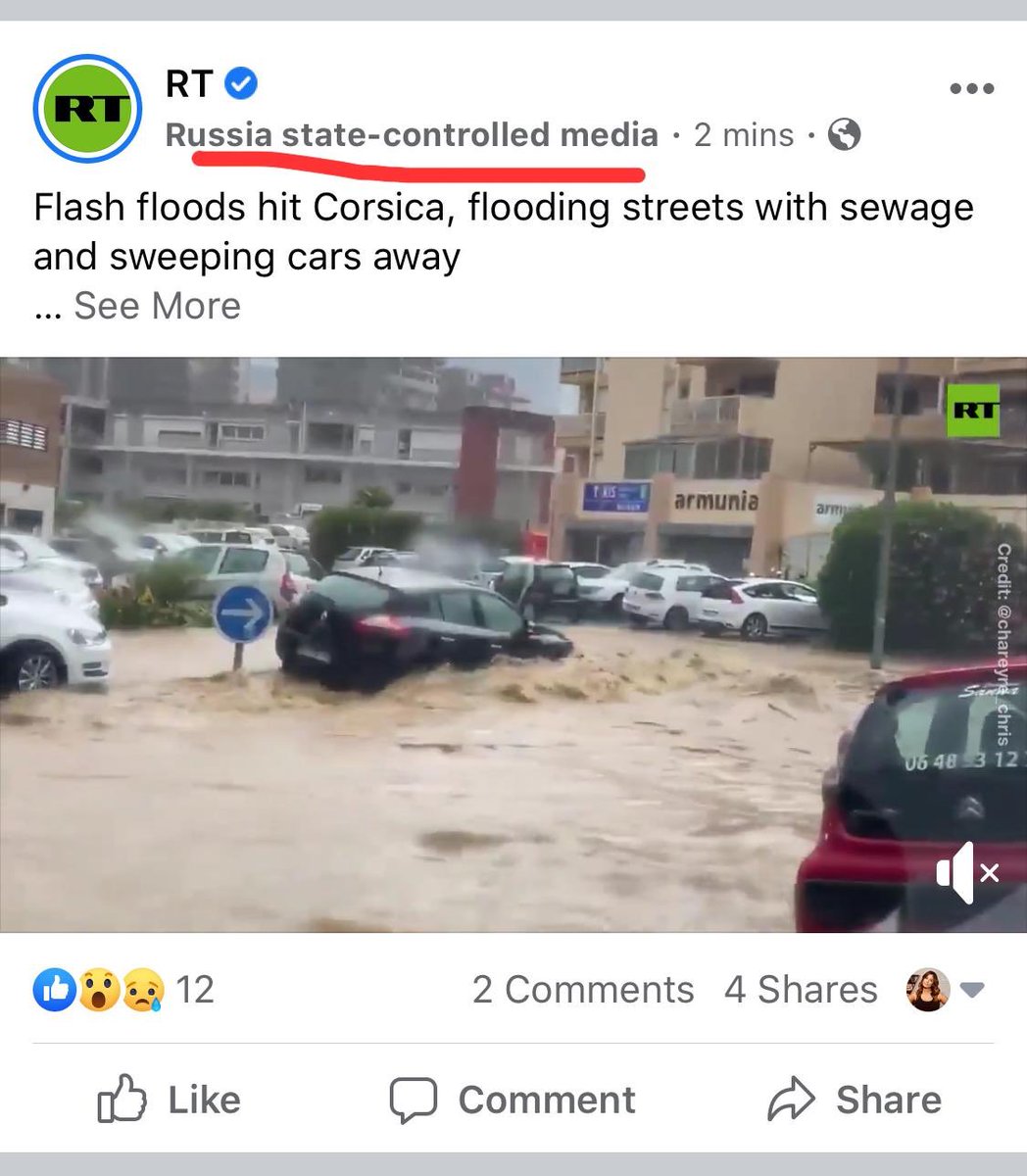Open the three-dot post options menu

click(972, 88)
